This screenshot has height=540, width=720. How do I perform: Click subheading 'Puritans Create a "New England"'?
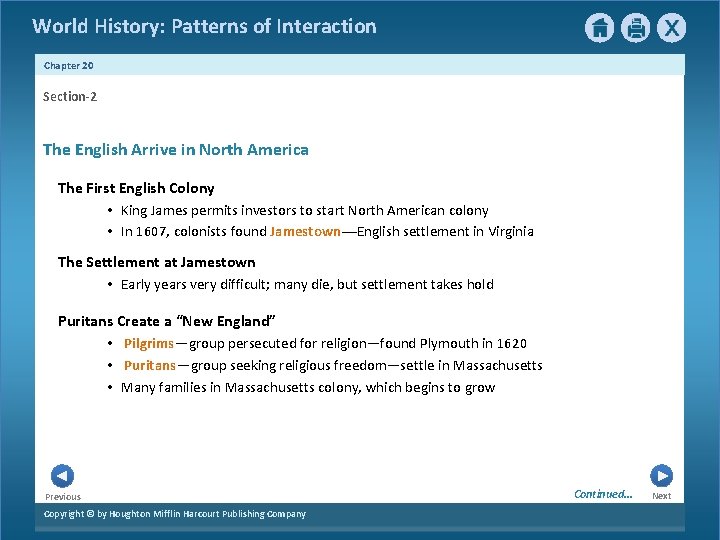[x=167, y=321]
